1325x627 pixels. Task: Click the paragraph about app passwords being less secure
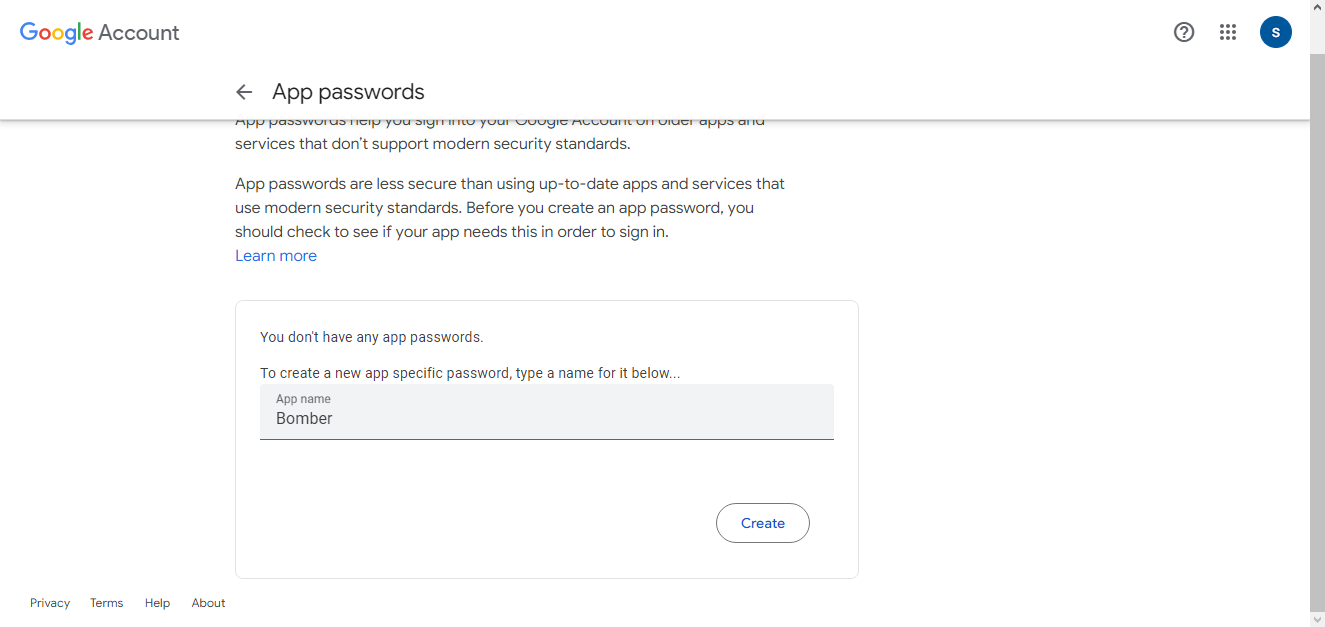(509, 208)
